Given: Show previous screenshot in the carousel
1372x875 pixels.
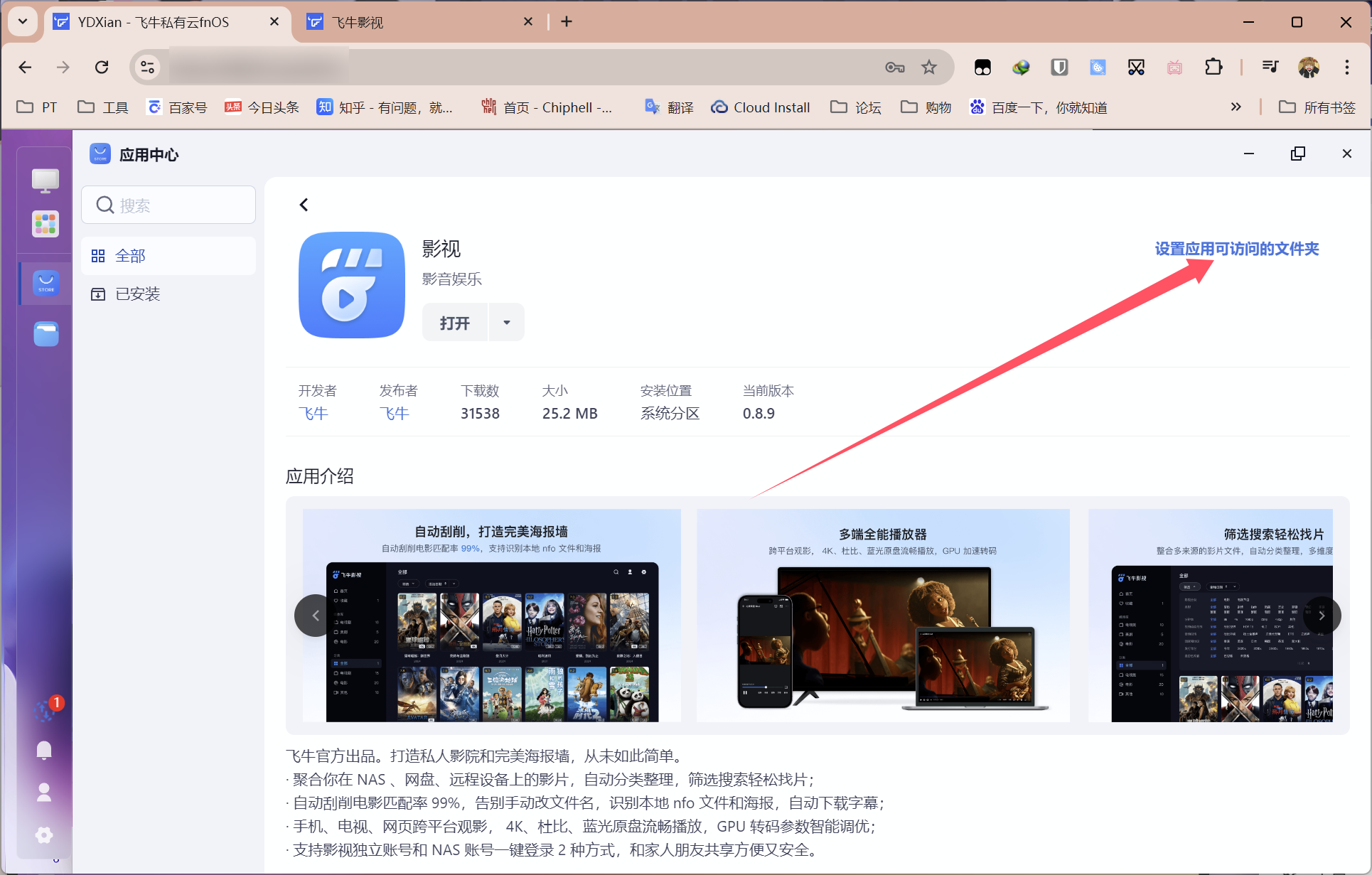Looking at the screenshot, I should click(x=316, y=616).
